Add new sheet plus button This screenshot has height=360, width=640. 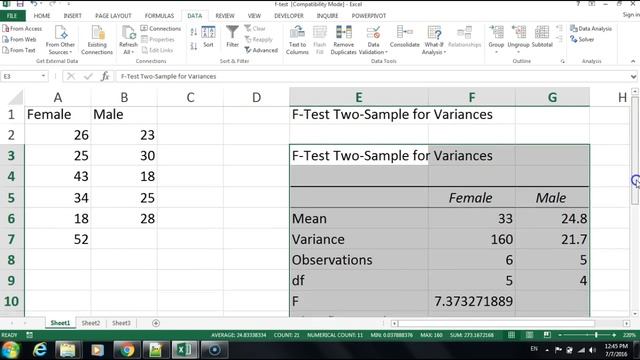[156, 323]
